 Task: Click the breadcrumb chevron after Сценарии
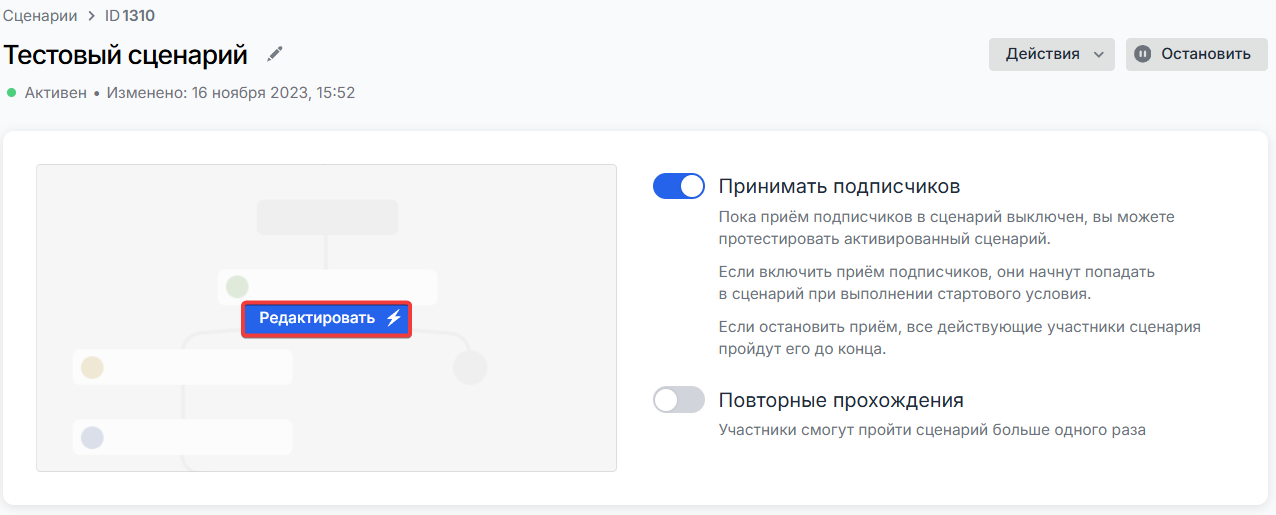(91, 16)
